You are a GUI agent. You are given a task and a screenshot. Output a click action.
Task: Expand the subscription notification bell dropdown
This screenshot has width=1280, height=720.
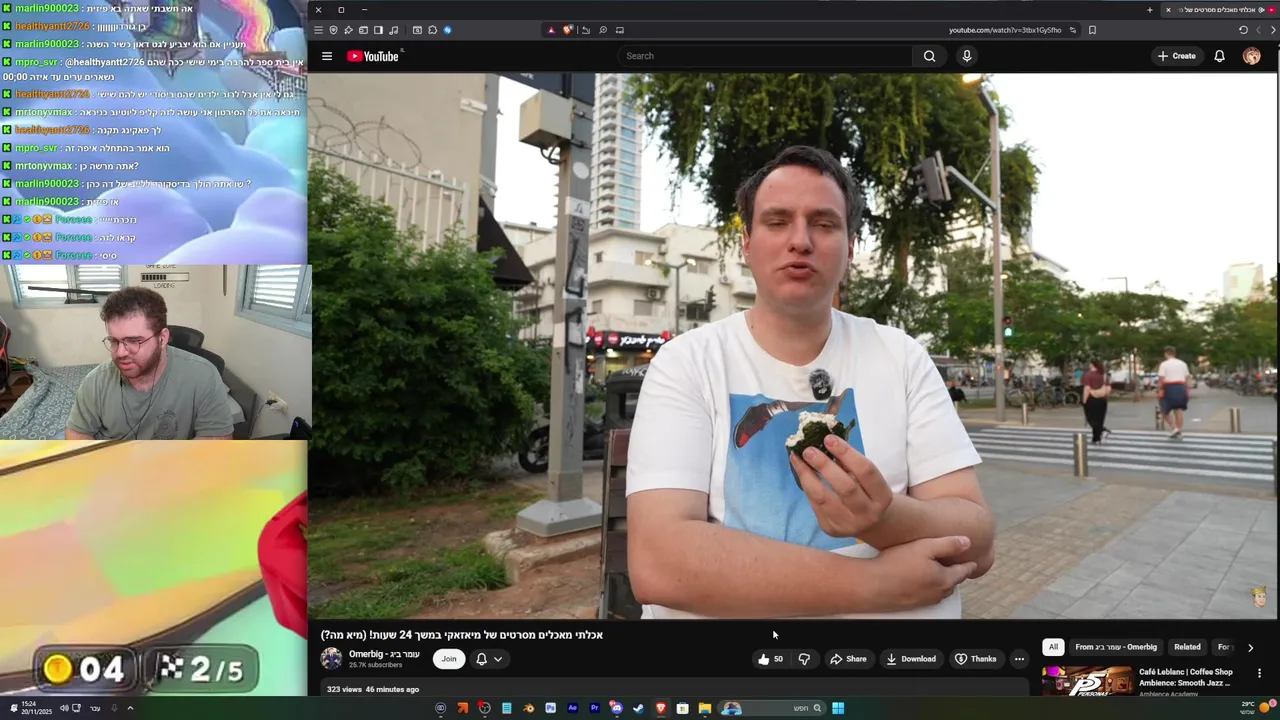(x=489, y=659)
